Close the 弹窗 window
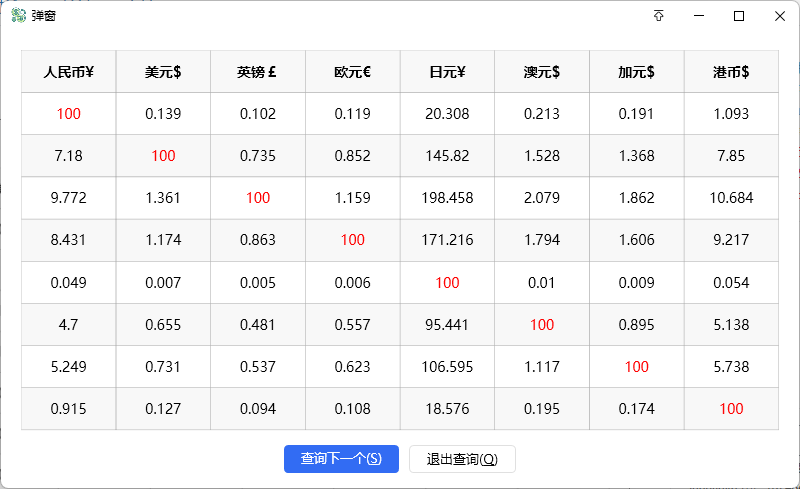This screenshot has width=800, height=489. tap(780, 16)
